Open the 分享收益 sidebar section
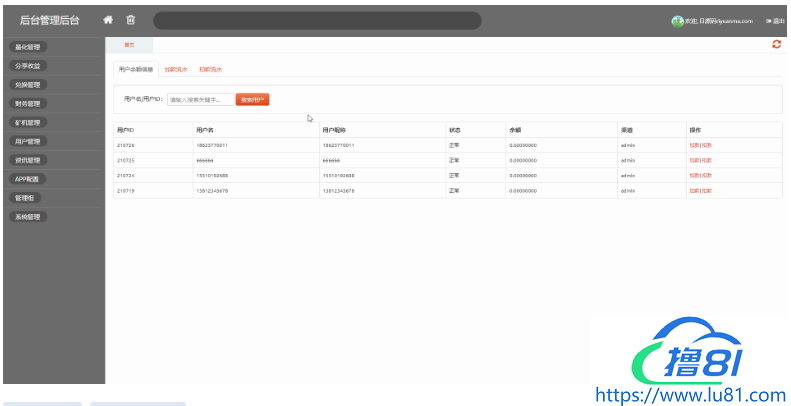 coord(28,65)
